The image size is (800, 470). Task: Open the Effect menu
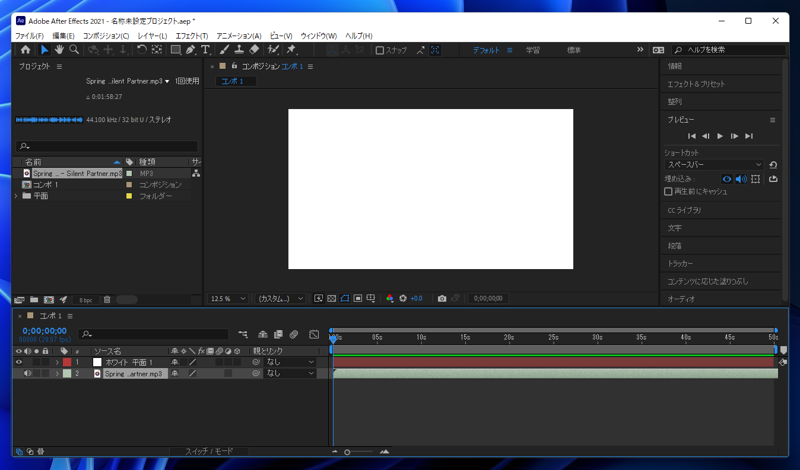click(x=191, y=36)
